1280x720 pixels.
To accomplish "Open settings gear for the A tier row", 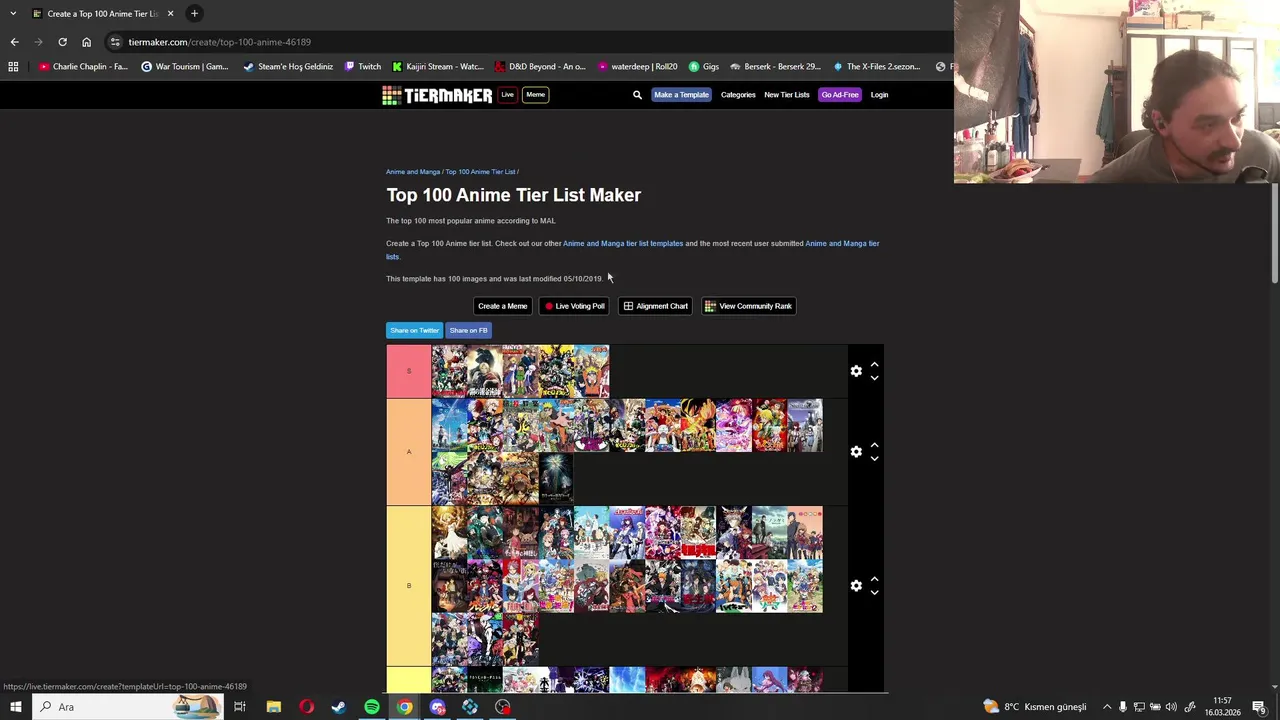I will click(856, 452).
